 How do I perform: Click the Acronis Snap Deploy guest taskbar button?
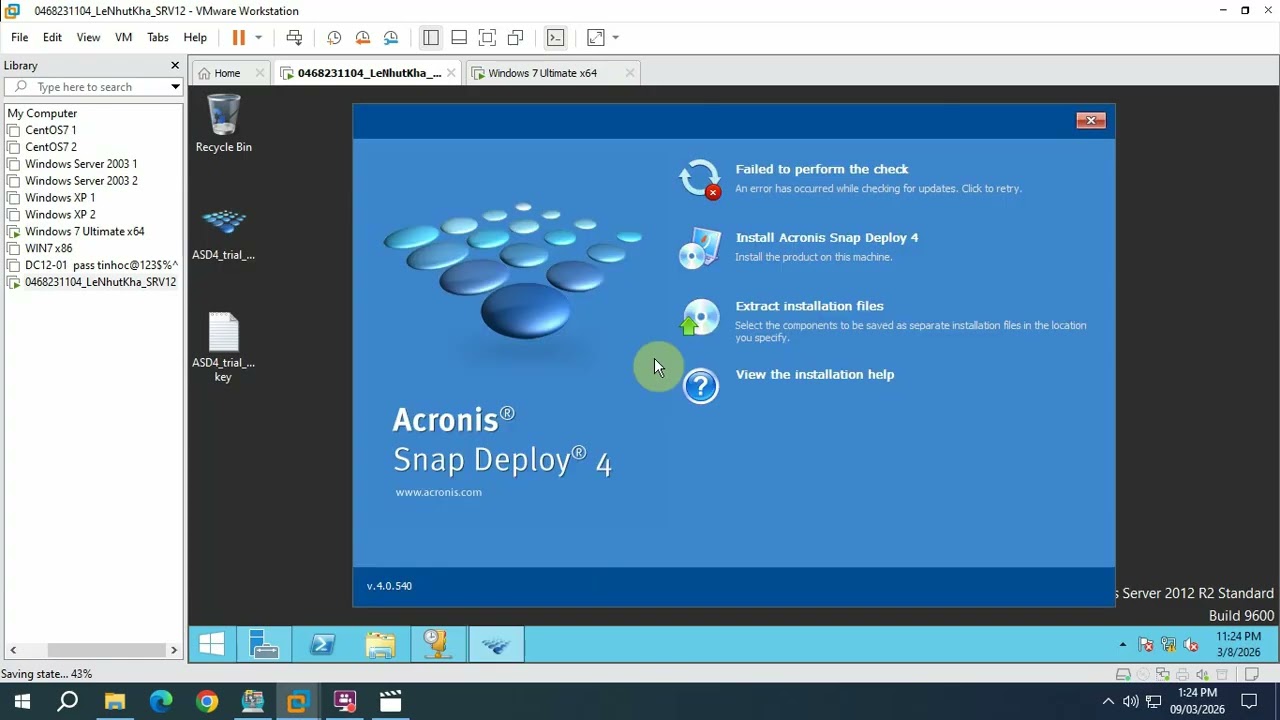[496, 645]
